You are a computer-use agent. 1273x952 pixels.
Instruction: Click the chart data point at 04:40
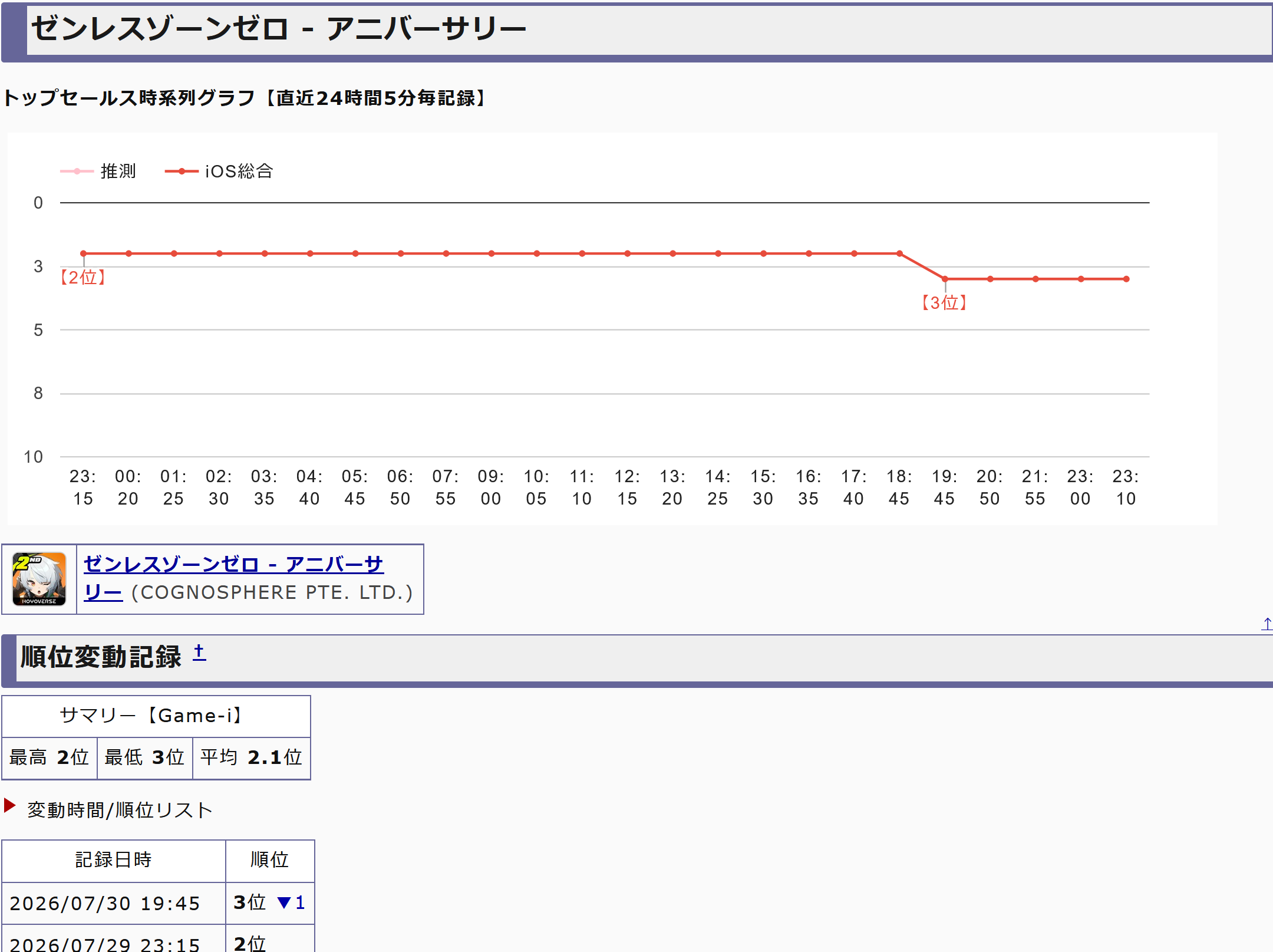310,253
